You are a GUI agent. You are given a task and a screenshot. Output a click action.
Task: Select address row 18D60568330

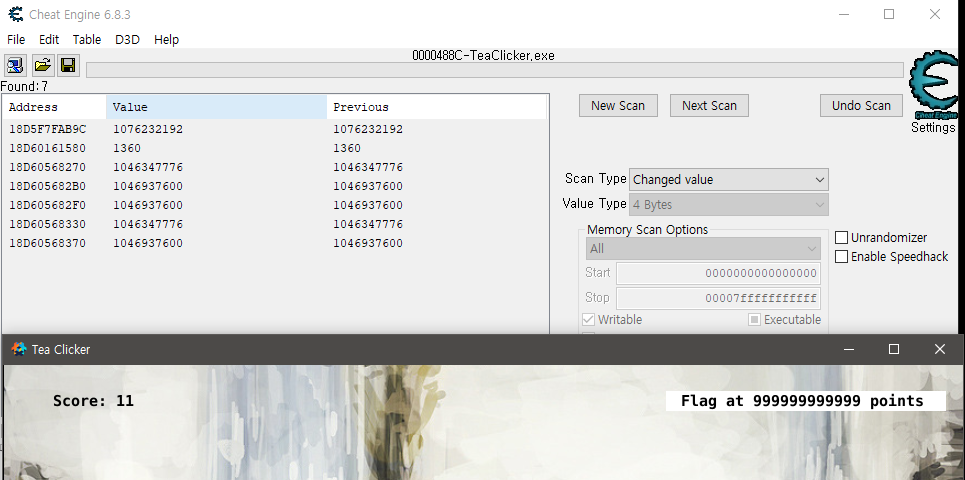[274, 224]
